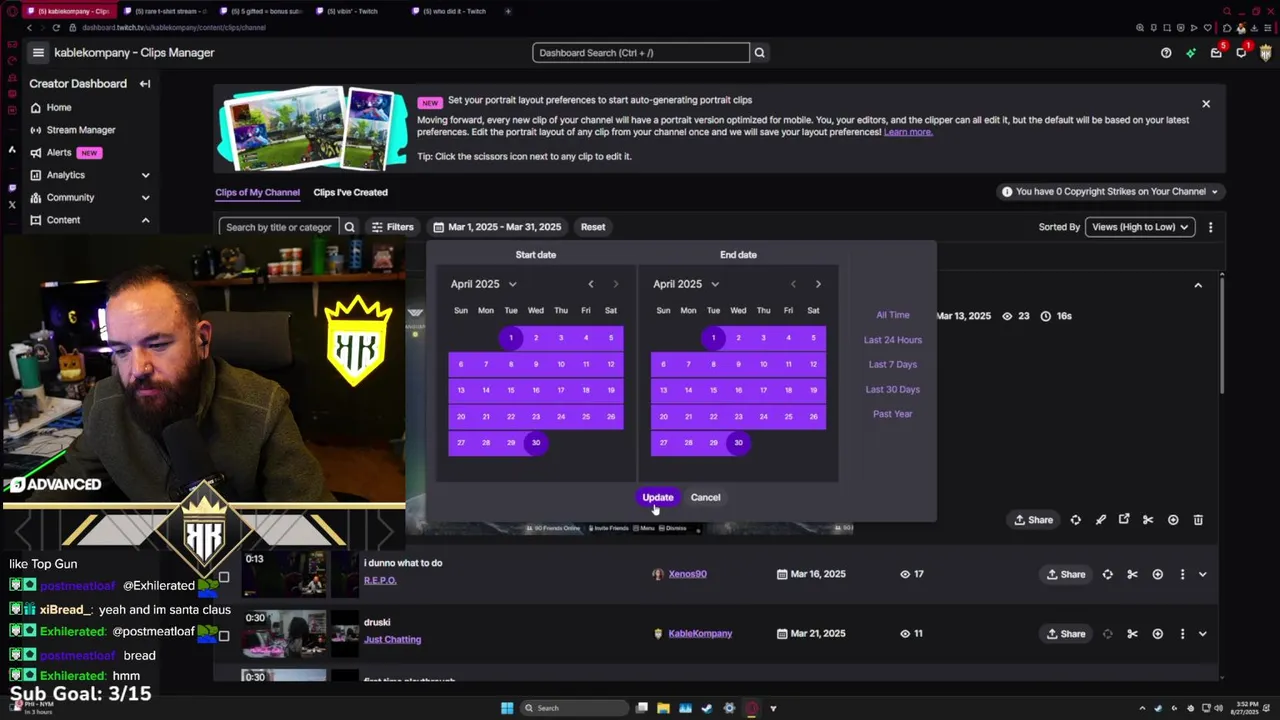Open Alerts in the sidebar

click(x=59, y=153)
